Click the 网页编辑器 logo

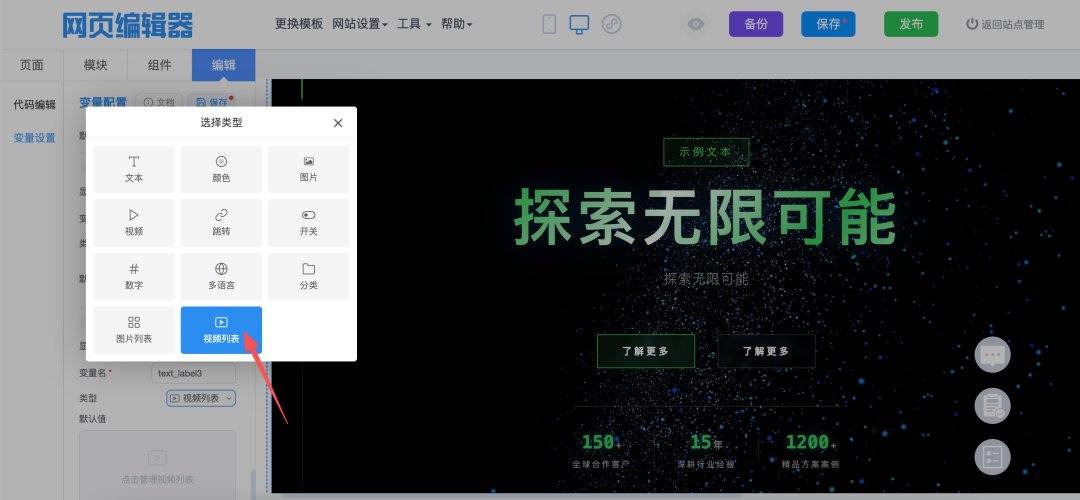pos(127,25)
